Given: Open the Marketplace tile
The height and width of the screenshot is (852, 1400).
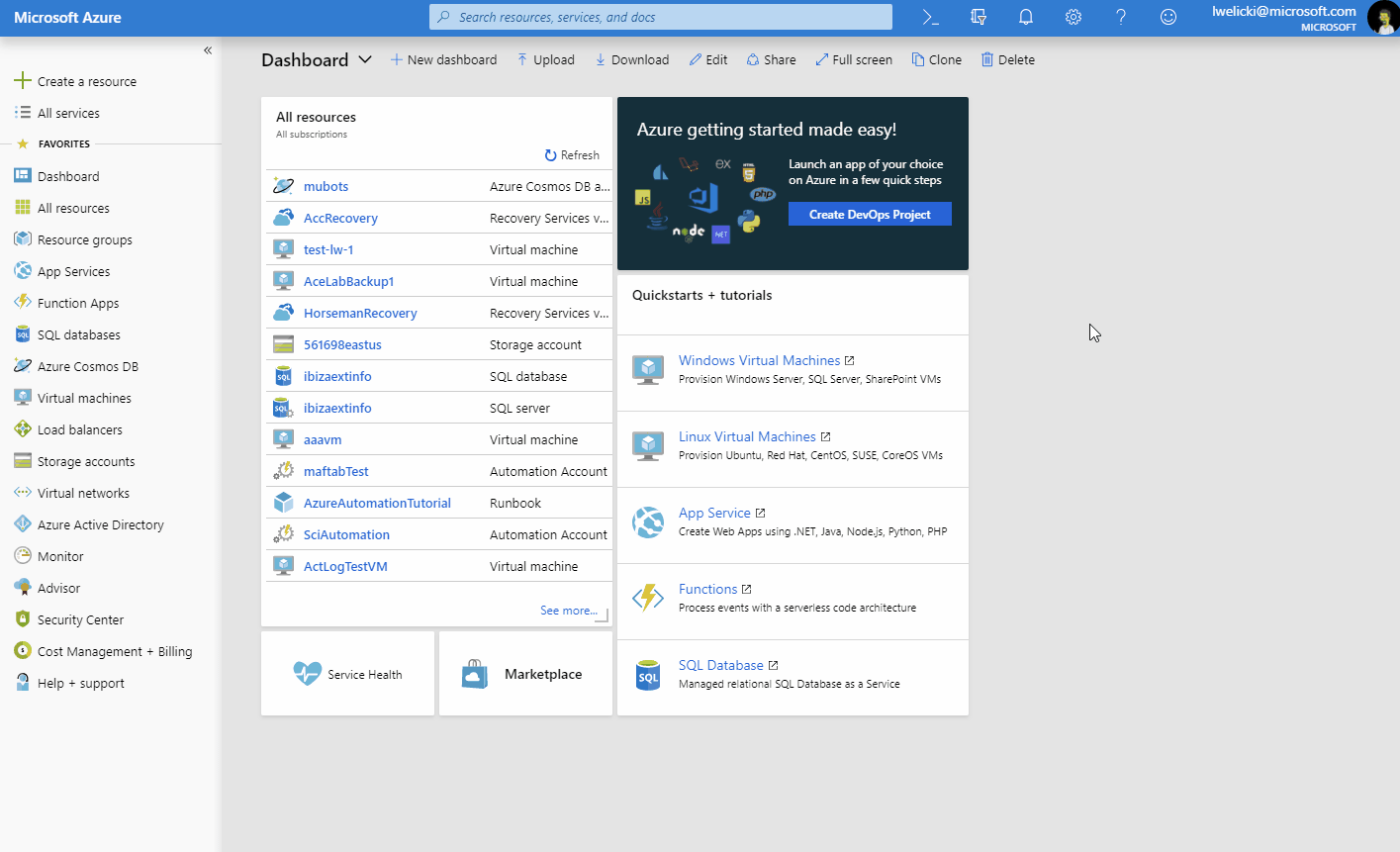Looking at the screenshot, I should (525, 674).
